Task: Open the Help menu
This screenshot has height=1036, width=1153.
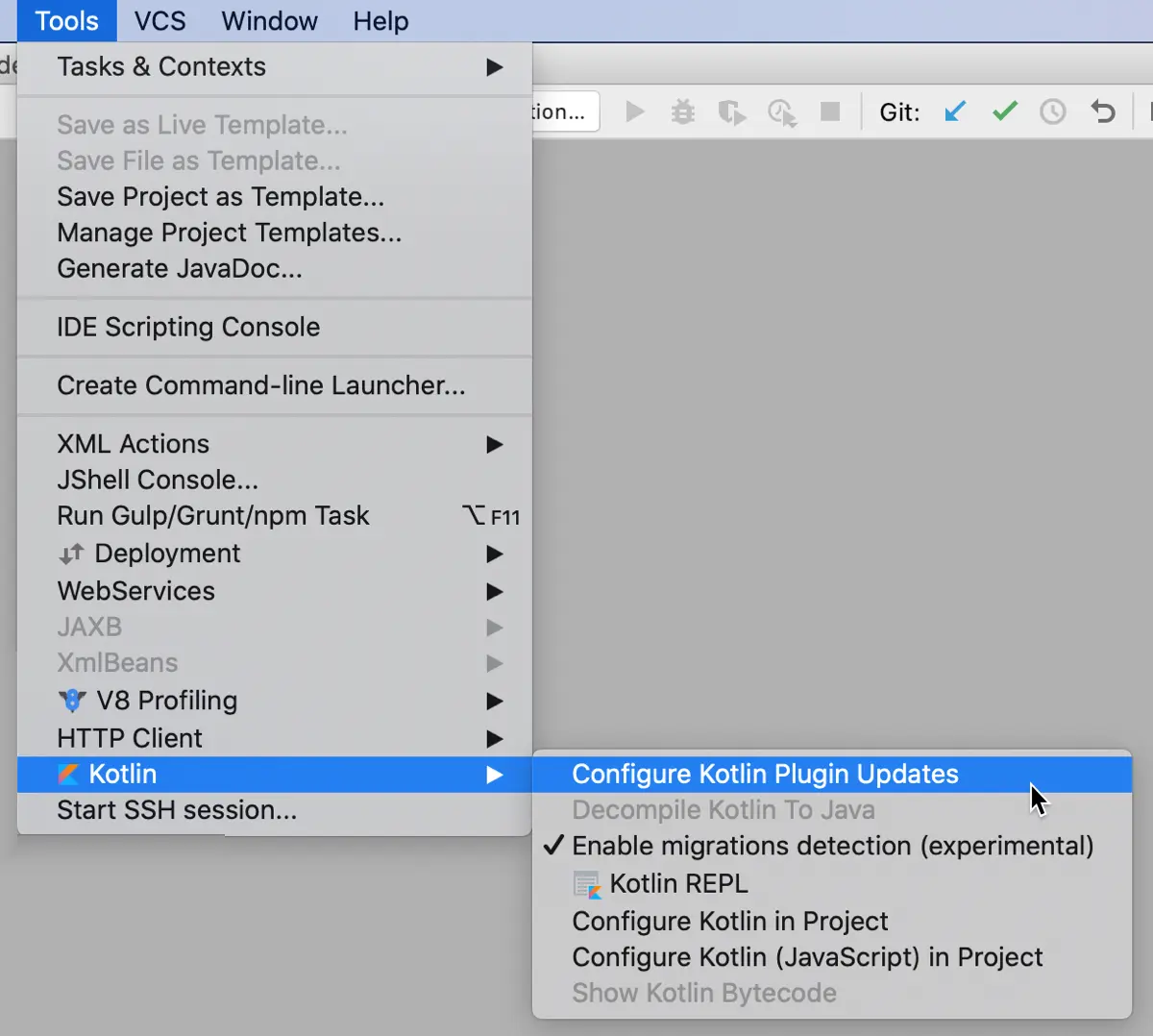Action: pos(380,20)
